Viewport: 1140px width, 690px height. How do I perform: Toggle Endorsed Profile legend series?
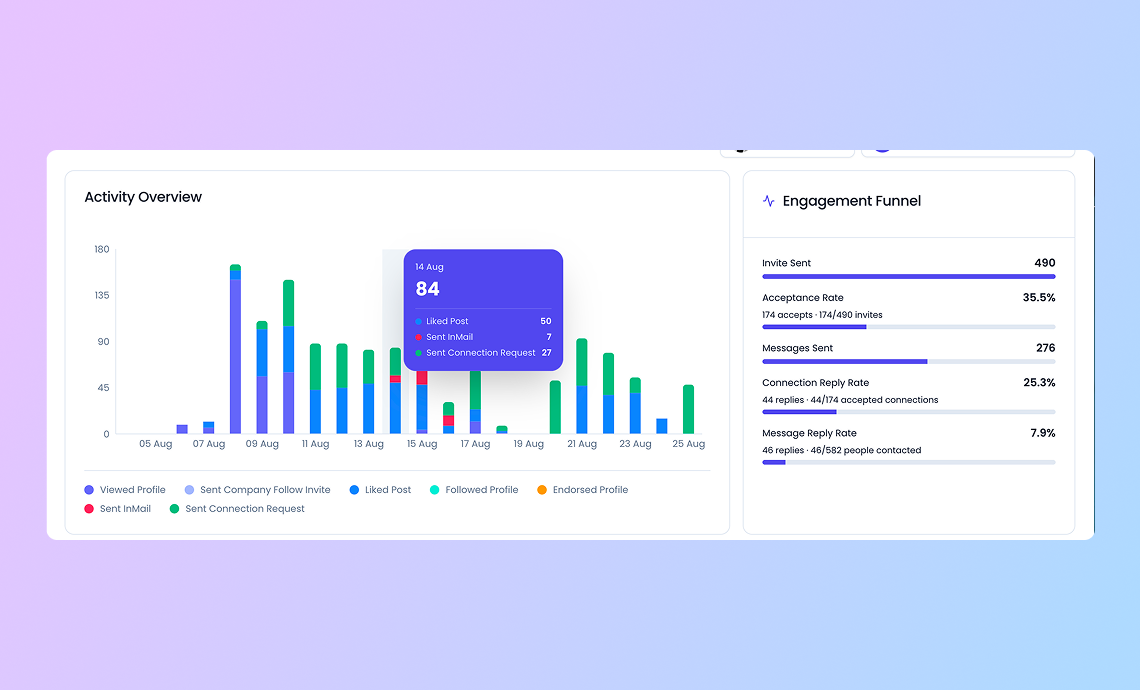point(582,489)
